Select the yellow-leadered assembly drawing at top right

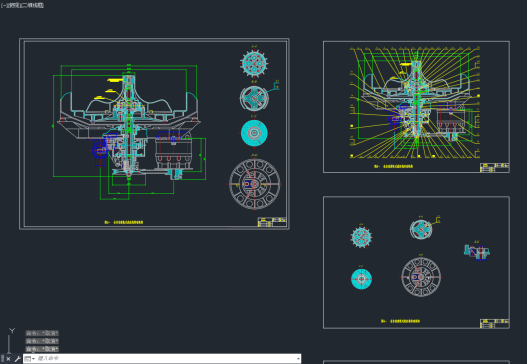(x=415, y=103)
